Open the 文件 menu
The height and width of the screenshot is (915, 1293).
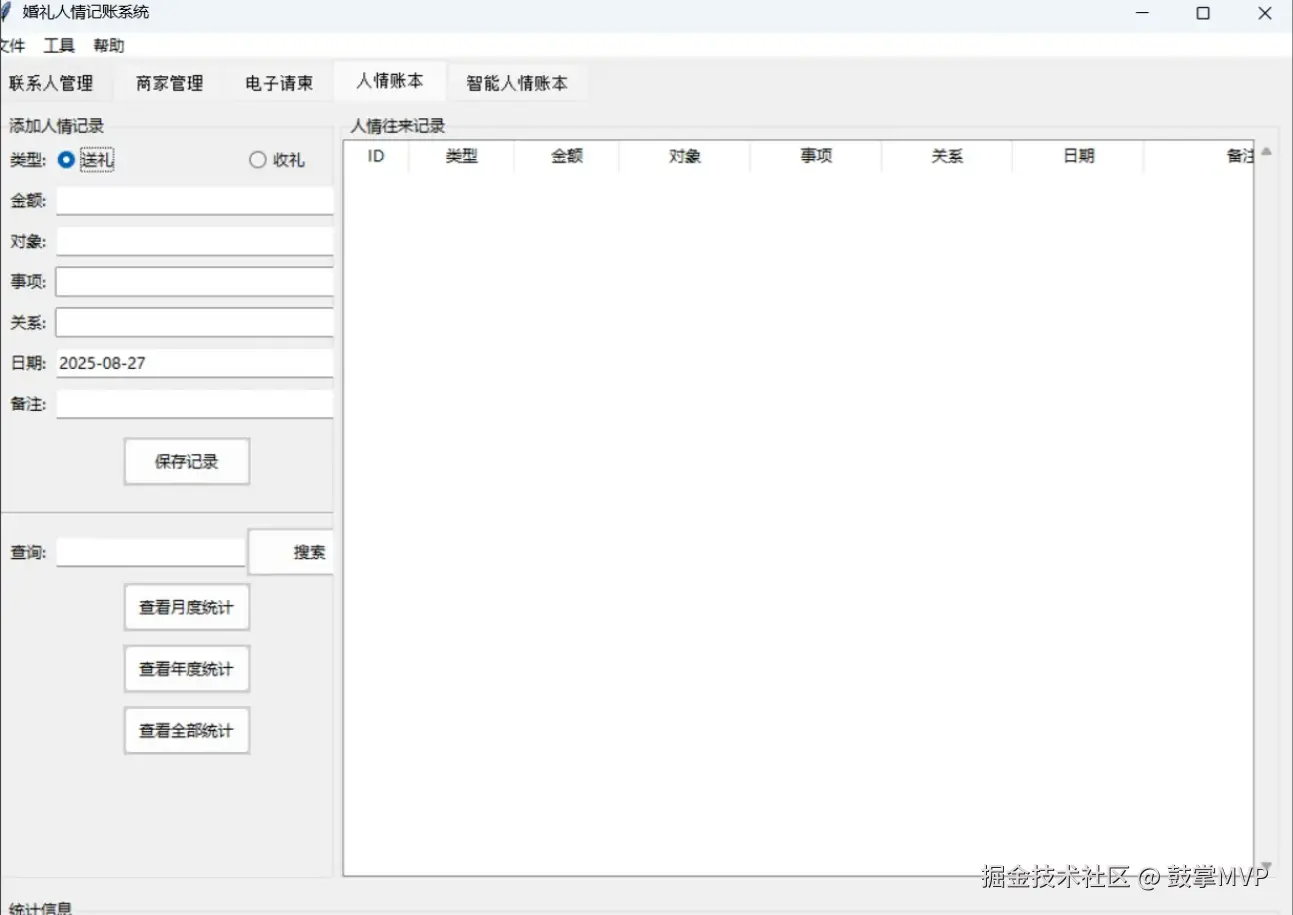click(13, 45)
